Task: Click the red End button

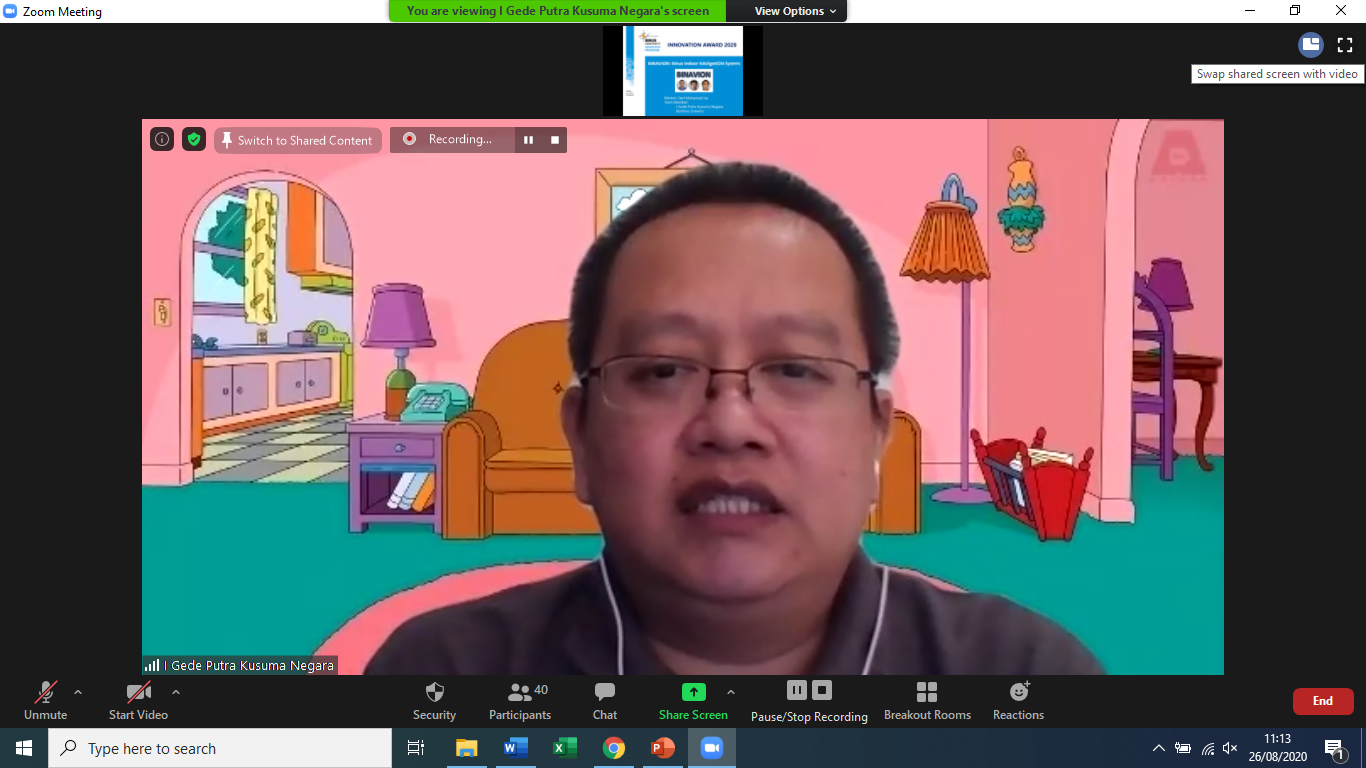Action: (x=1323, y=701)
